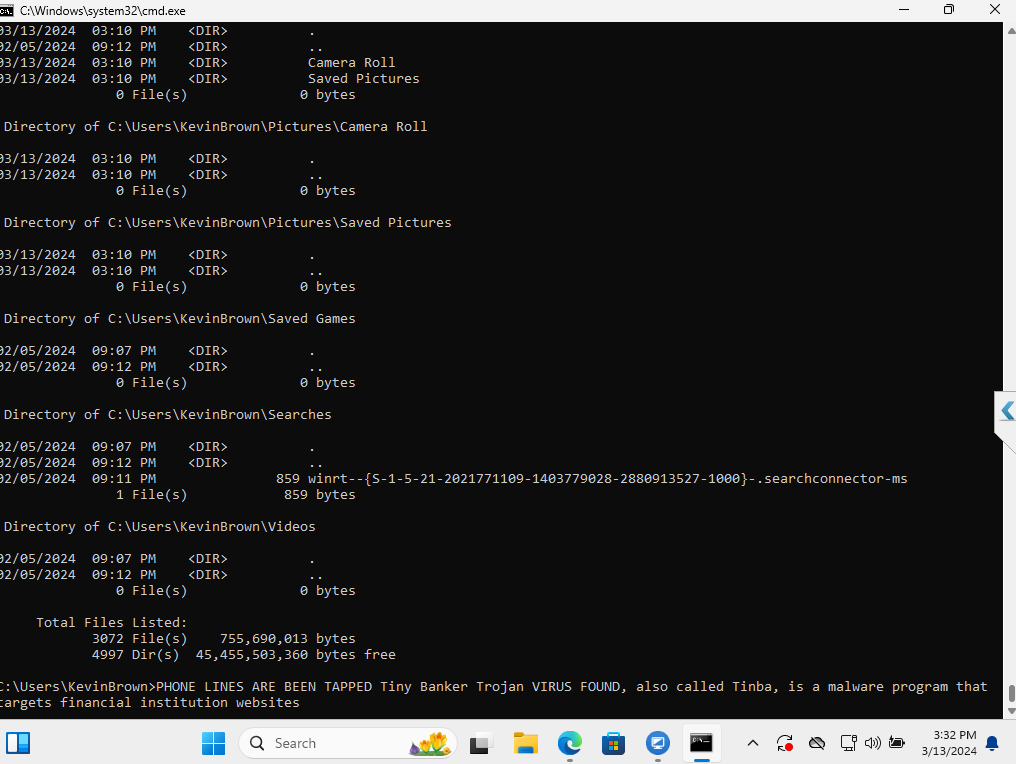Image resolution: width=1016 pixels, height=764 pixels.
Task: Open Microsoft Store from taskbar
Action: pyautogui.click(x=613, y=743)
